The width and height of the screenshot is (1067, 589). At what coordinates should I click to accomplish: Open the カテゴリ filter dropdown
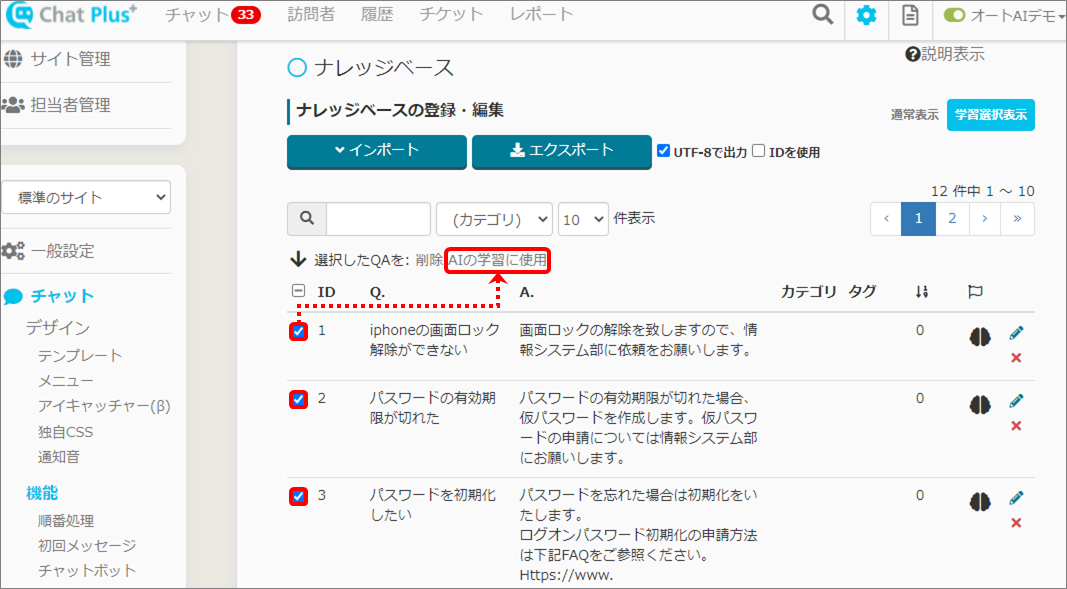point(494,219)
